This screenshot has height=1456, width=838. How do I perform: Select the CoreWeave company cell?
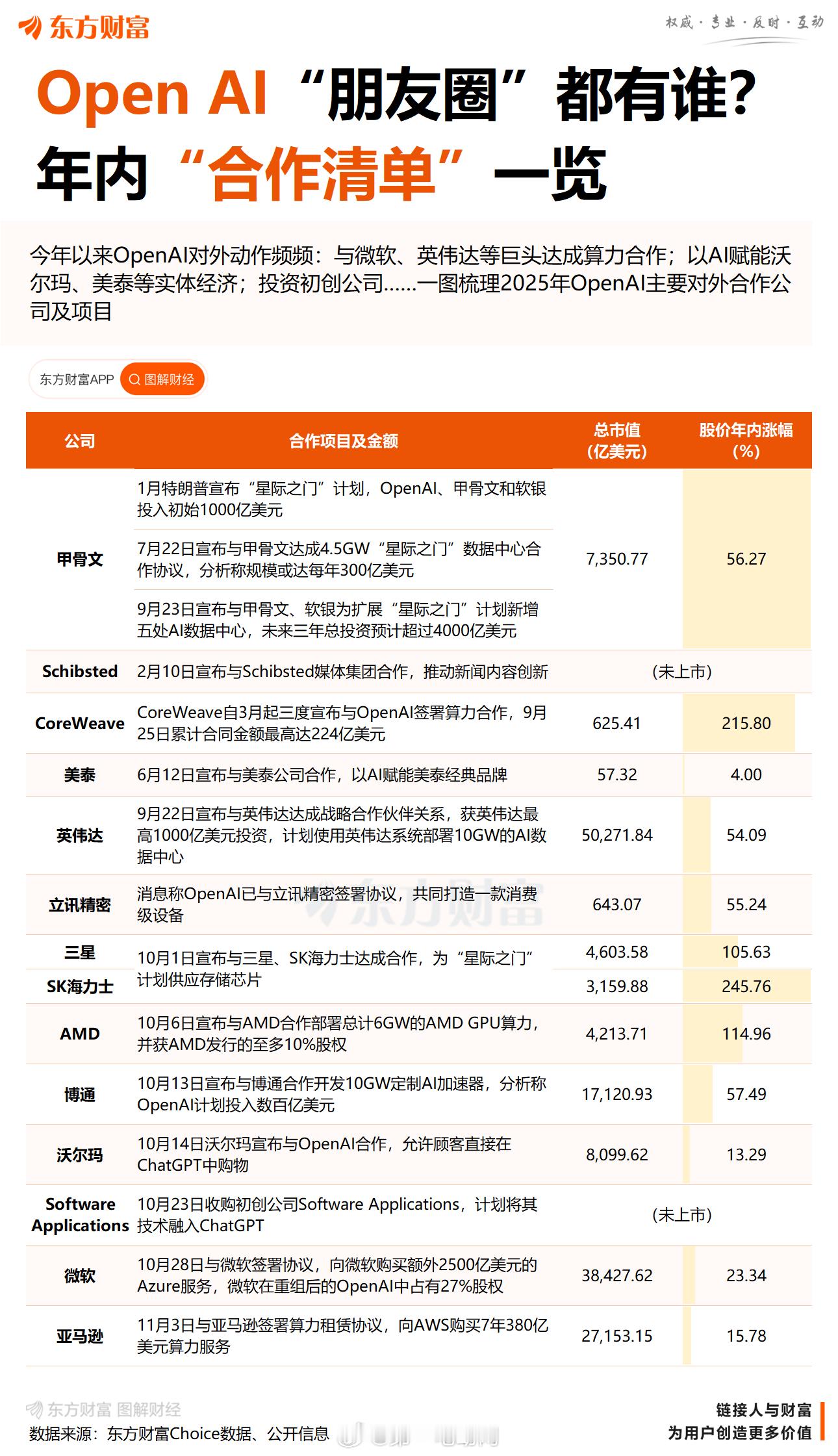(x=80, y=723)
